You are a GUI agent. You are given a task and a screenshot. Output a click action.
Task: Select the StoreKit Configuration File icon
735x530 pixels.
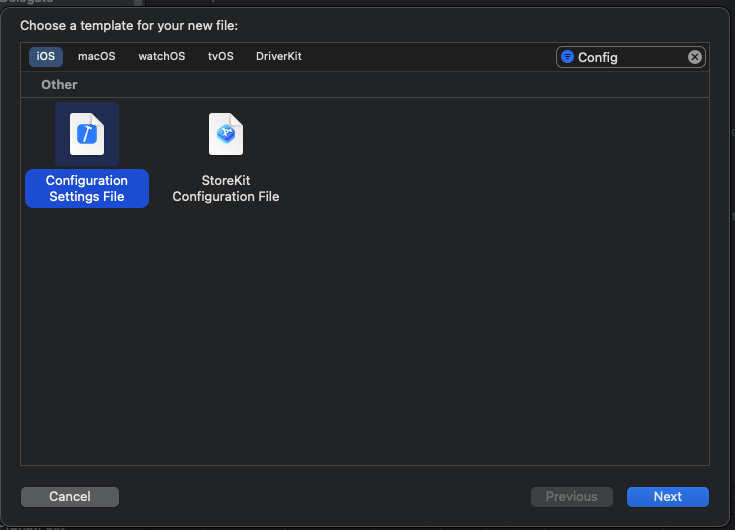tap(226, 134)
